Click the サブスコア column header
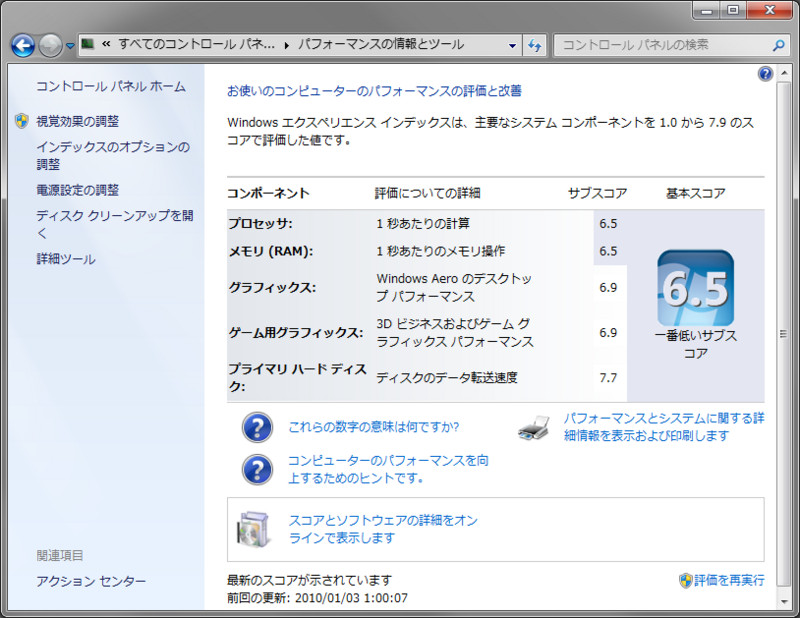Screen dimensions: 800x618 point(597,193)
